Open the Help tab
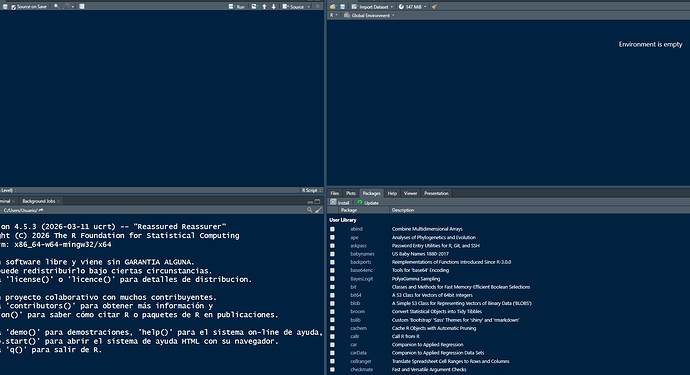 (x=392, y=193)
